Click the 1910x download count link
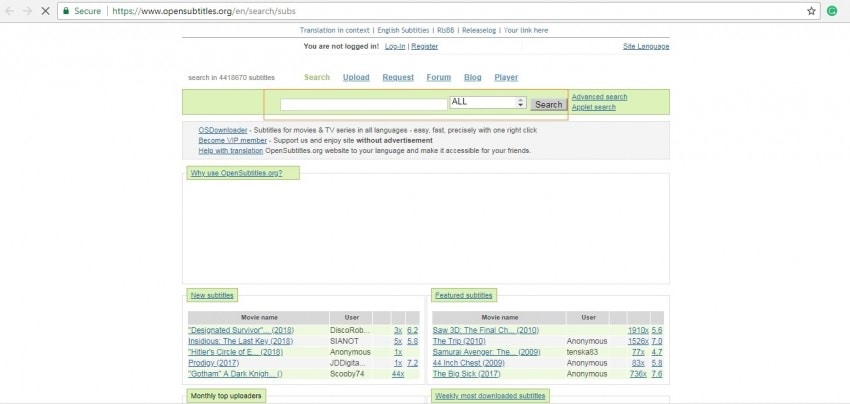The width and height of the screenshot is (850, 404). tap(638, 330)
